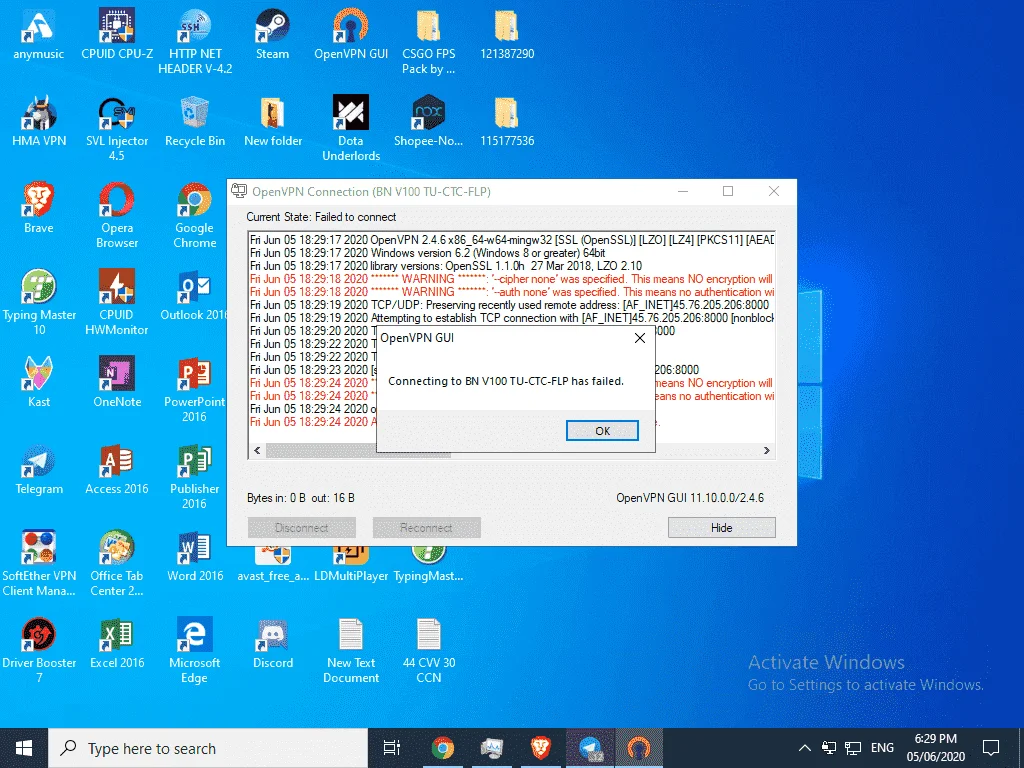The width and height of the screenshot is (1024, 768).
Task: Switch to Brave on the taskbar
Action: click(541, 748)
